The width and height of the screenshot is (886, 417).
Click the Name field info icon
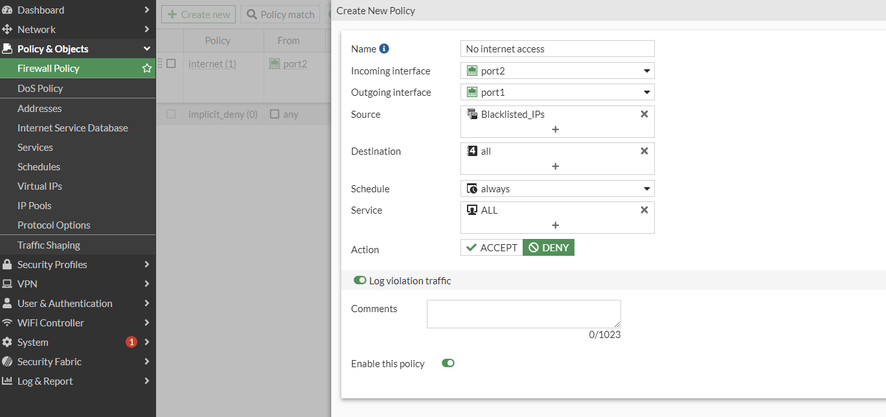coord(385,49)
